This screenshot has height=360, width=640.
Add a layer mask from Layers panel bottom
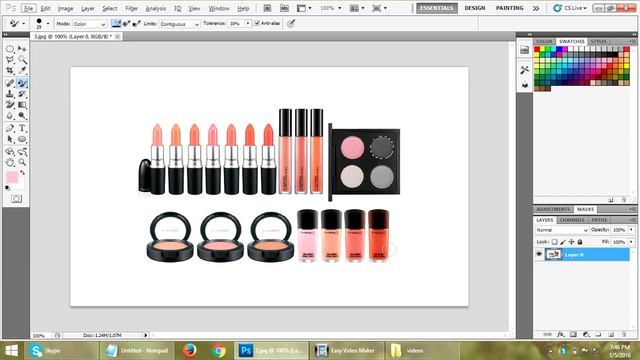pyautogui.click(x=573, y=334)
